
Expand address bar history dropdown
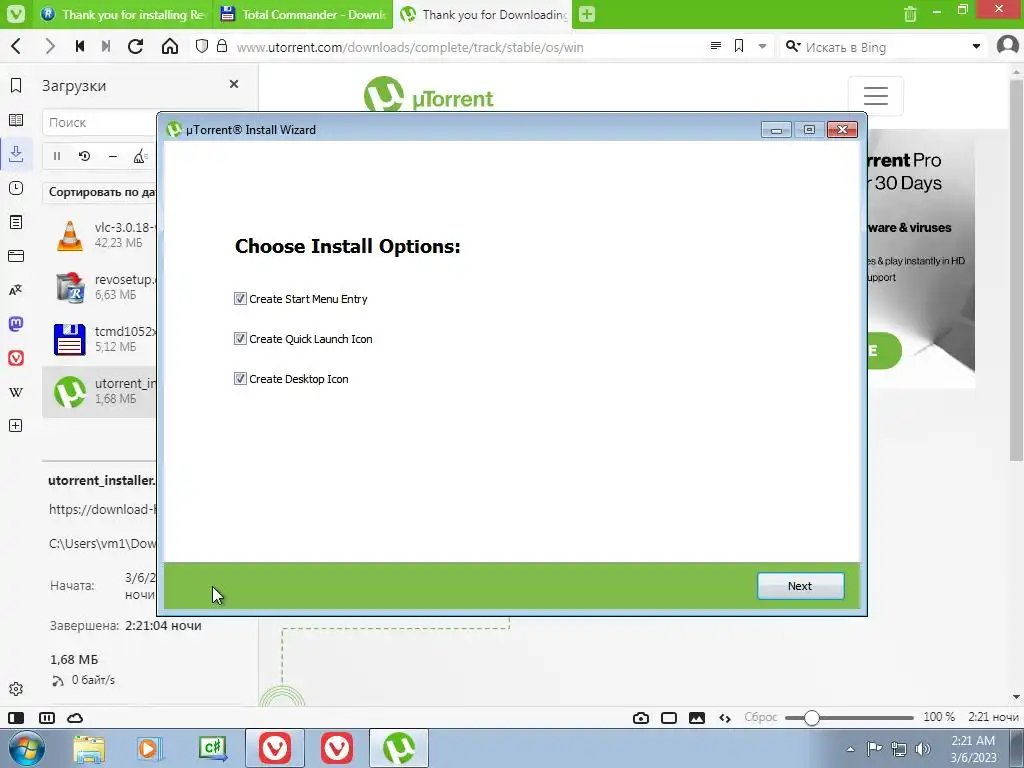click(762, 46)
